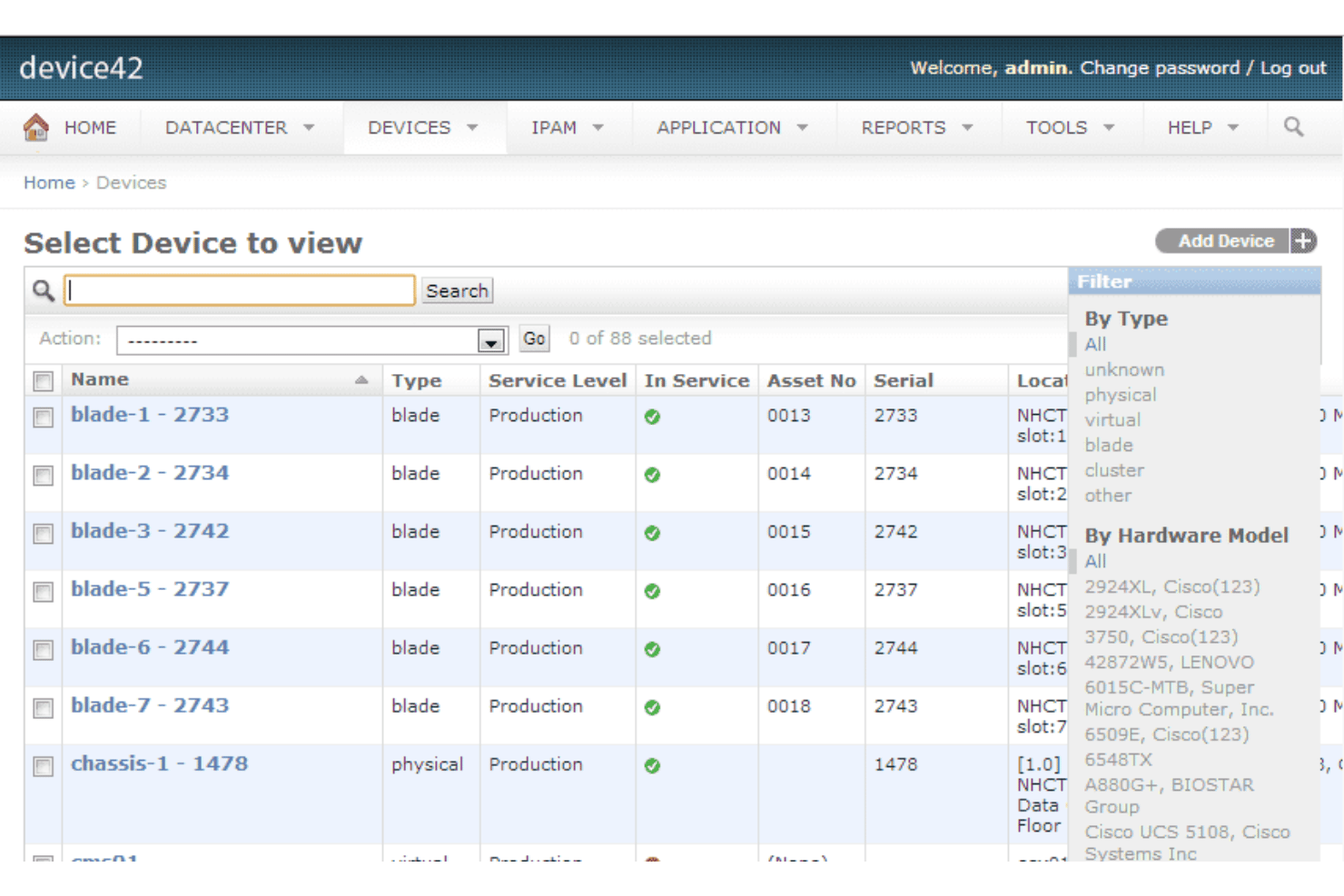The image size is (1344, 896).
Task: Click the in-service green check for blade-7
Action: [652, 707]
